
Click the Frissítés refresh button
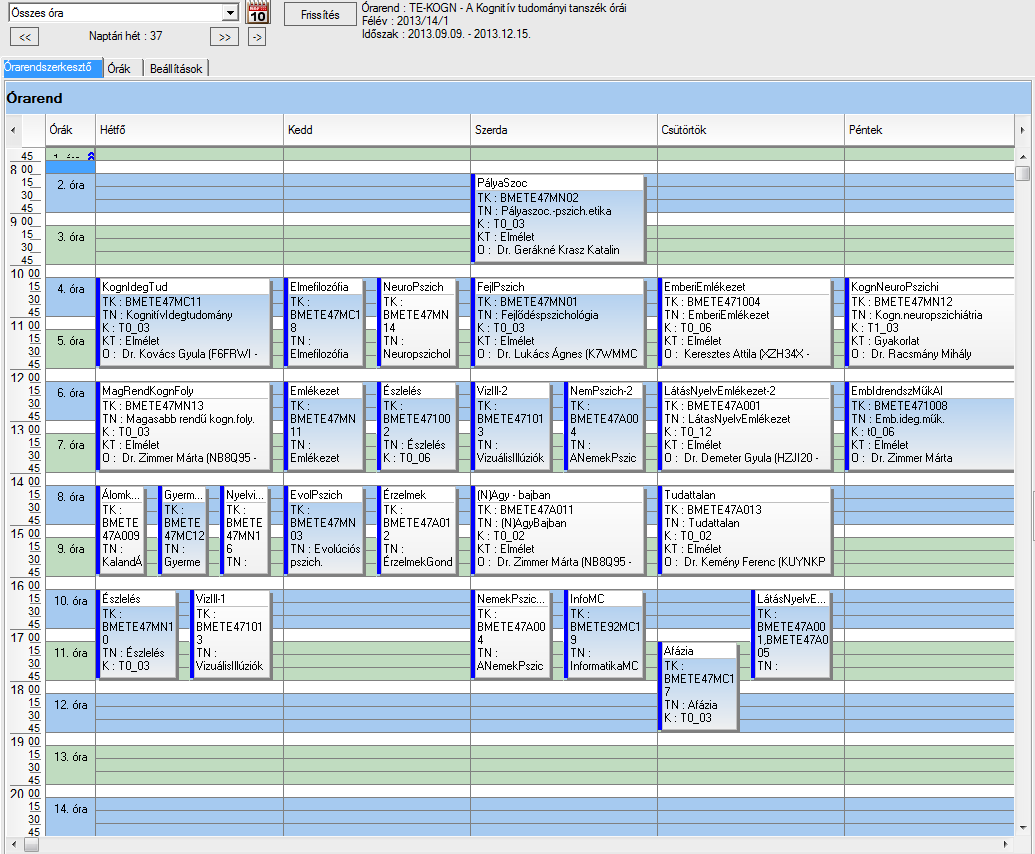tap(320, 15)
